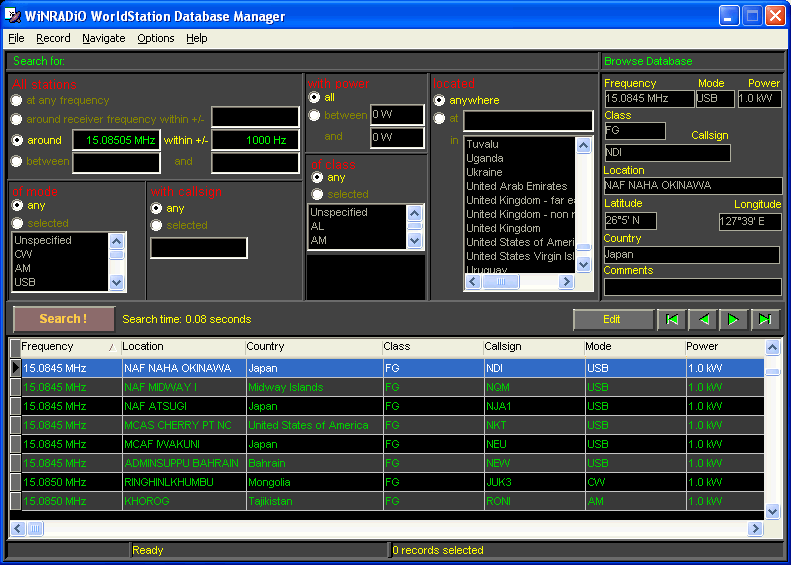Sort by Country column header
This screenshot has width=791, height=565.
[314, 347]
